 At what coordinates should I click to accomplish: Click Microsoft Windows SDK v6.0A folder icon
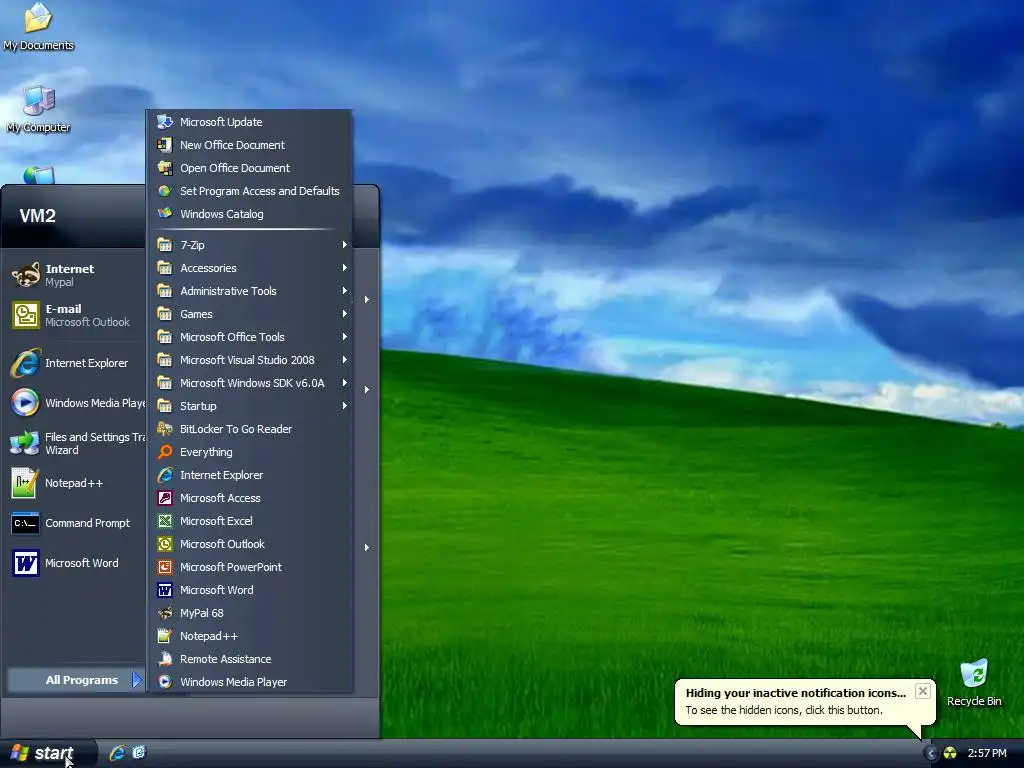165,383
